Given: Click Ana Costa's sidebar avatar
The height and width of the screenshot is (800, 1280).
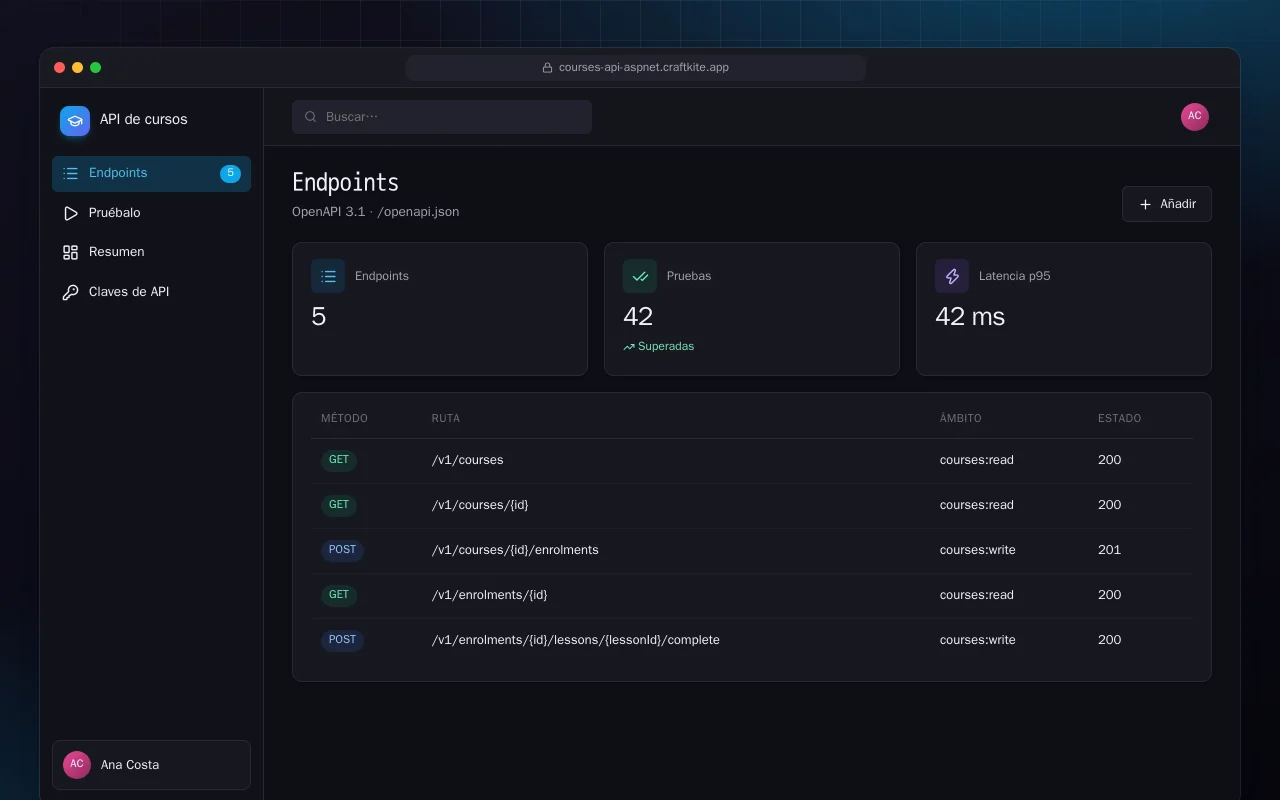Looking at the screenshot, I should [x=77, y=765].
